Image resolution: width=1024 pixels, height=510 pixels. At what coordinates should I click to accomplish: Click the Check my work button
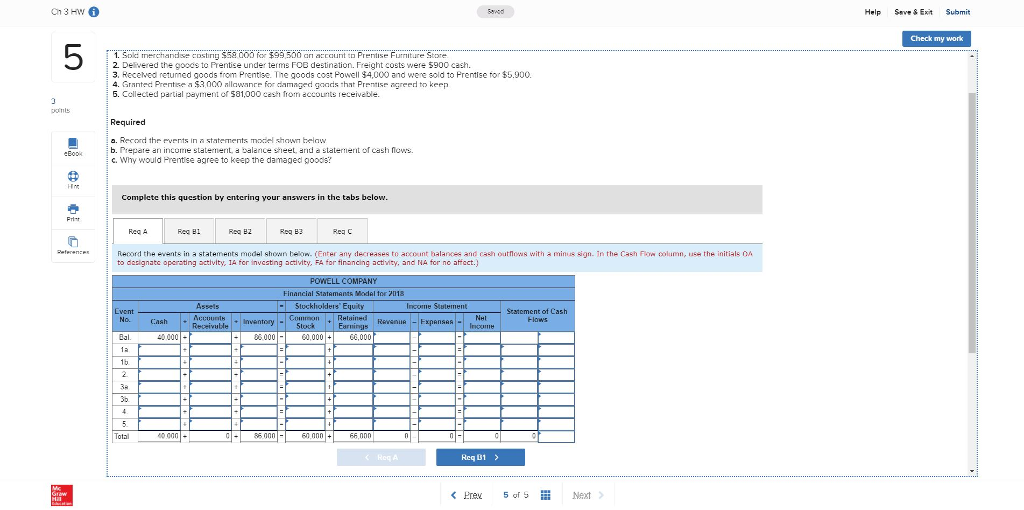936,39
